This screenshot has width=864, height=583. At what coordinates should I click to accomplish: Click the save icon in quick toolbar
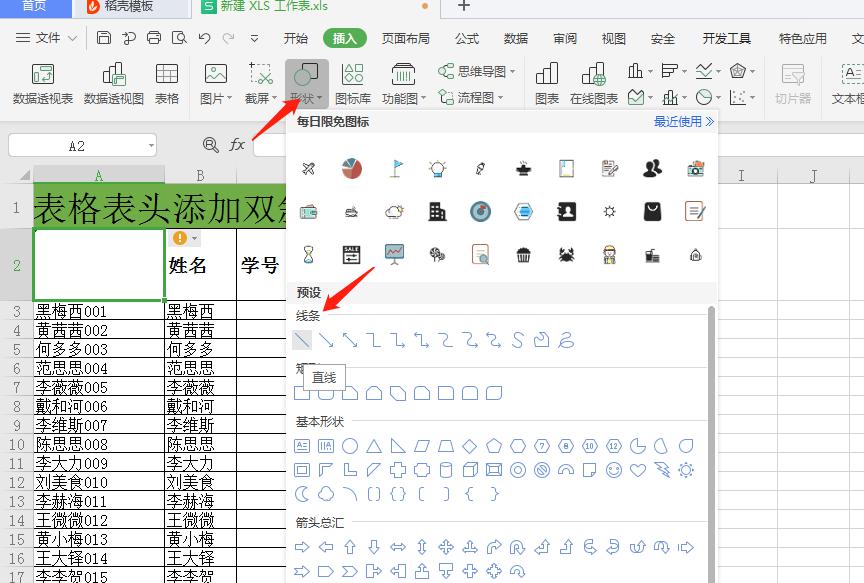point(104,37)
